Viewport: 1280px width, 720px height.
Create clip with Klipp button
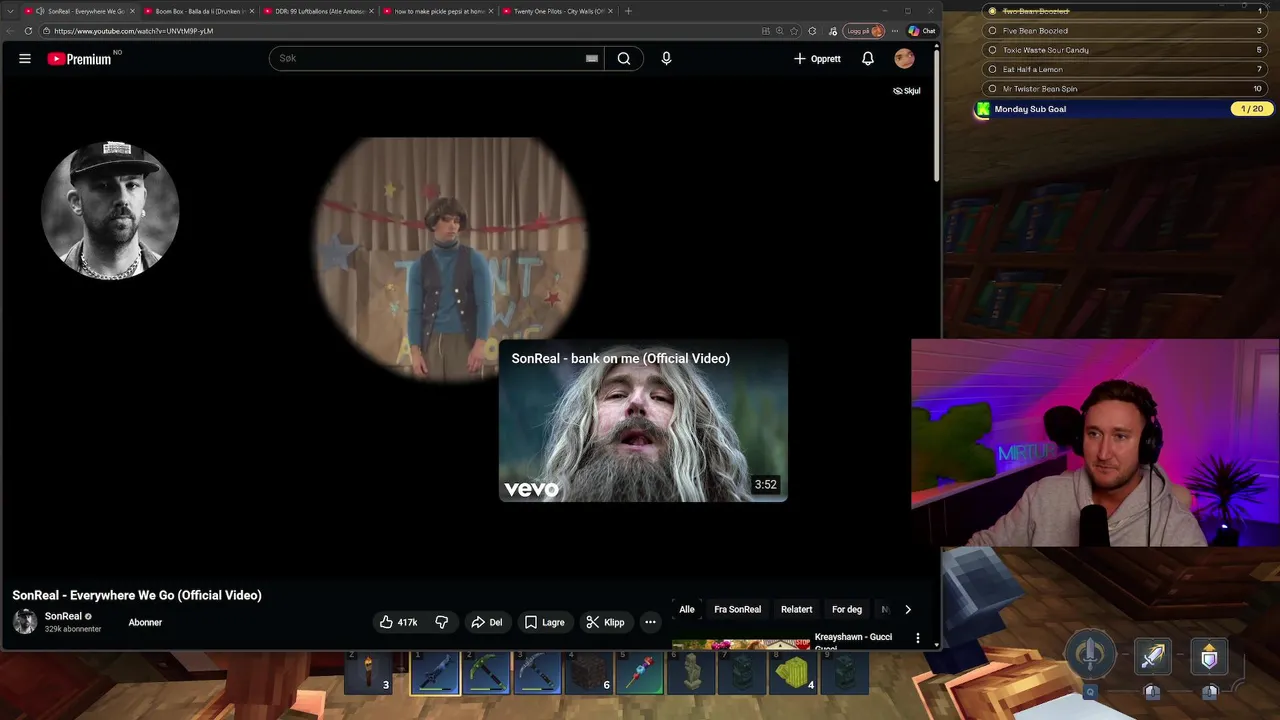(606, 622)
